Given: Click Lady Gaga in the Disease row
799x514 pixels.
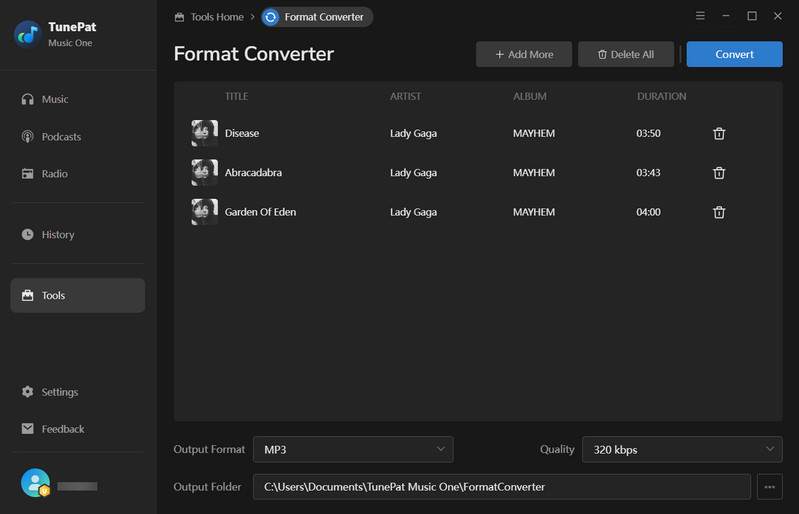Looking at the screenshot, I should point(413,133).
